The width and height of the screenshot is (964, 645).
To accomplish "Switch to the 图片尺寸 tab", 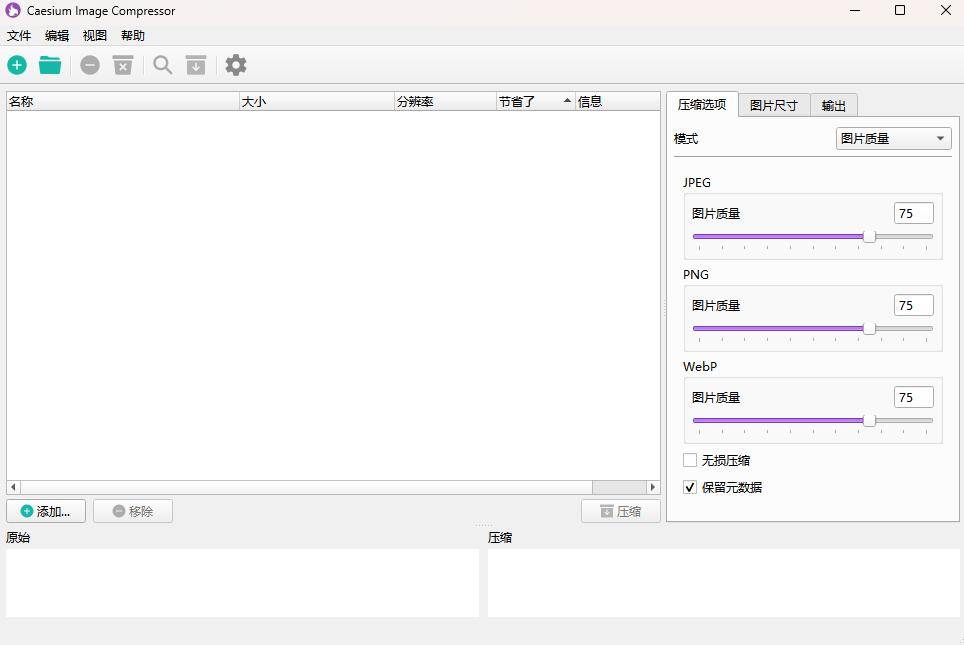I will click(774, 106).
